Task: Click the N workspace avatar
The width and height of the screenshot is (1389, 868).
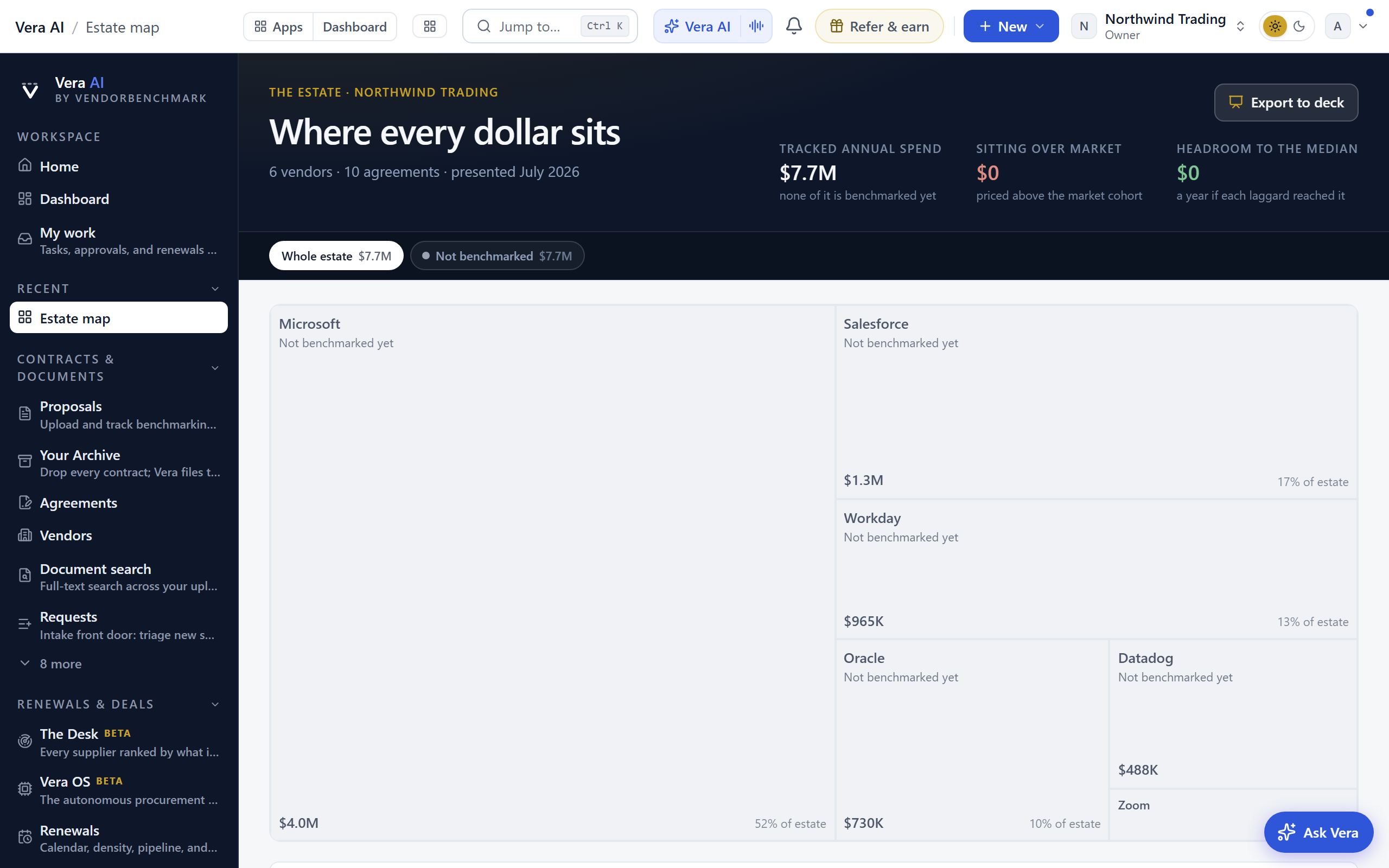Action: pos(1084,26)
